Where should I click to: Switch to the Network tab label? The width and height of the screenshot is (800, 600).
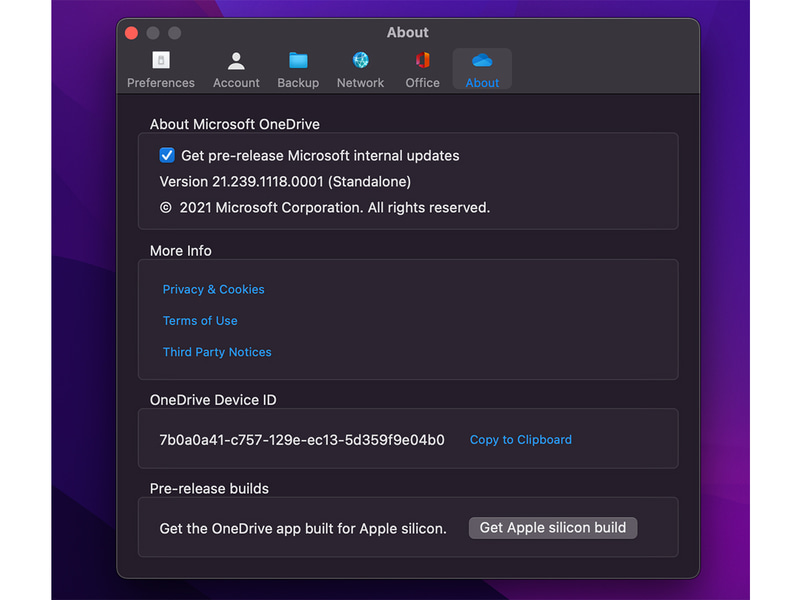(x=360, y=83)
